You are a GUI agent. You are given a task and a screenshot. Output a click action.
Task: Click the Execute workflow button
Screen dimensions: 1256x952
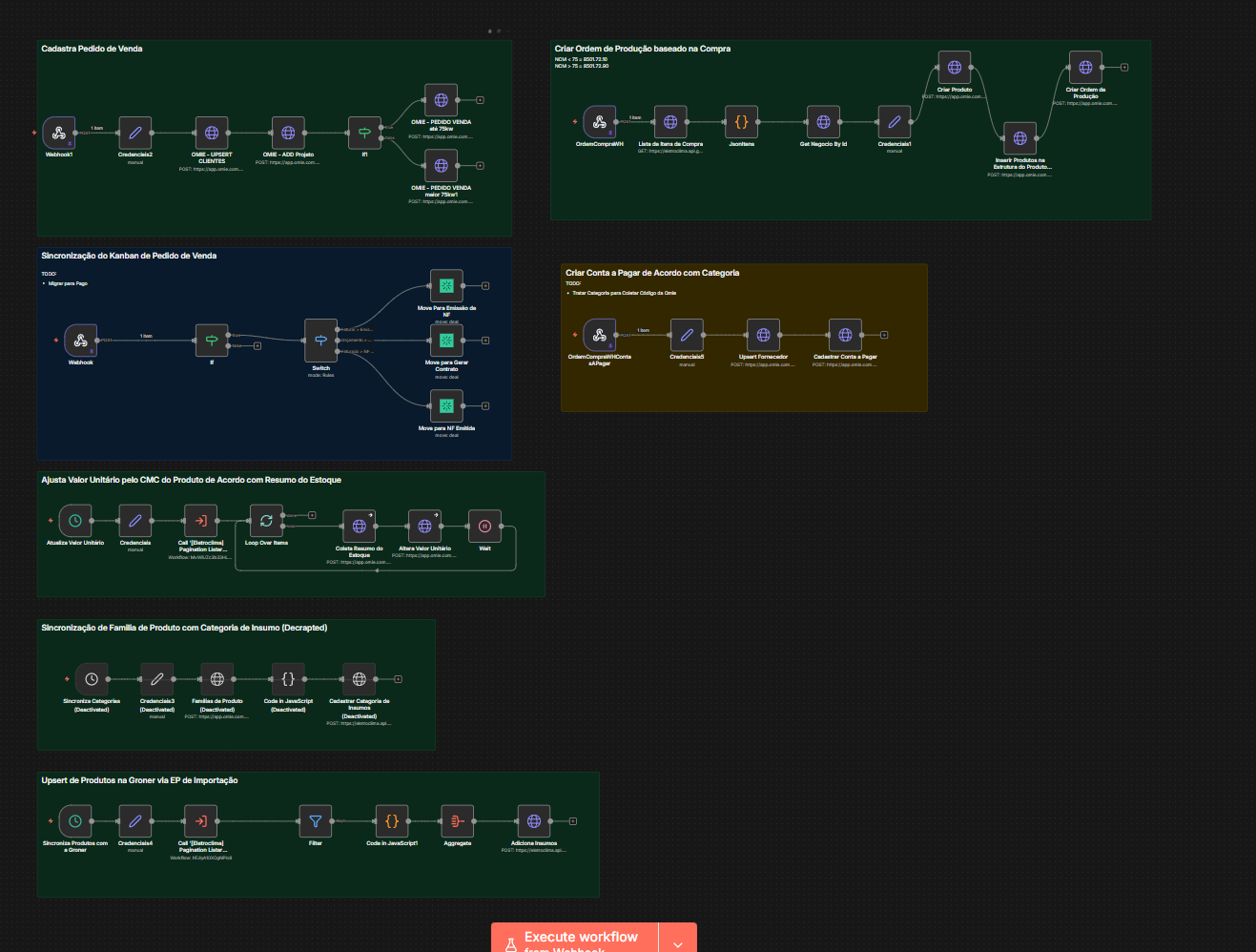click(x=575, y=939)
